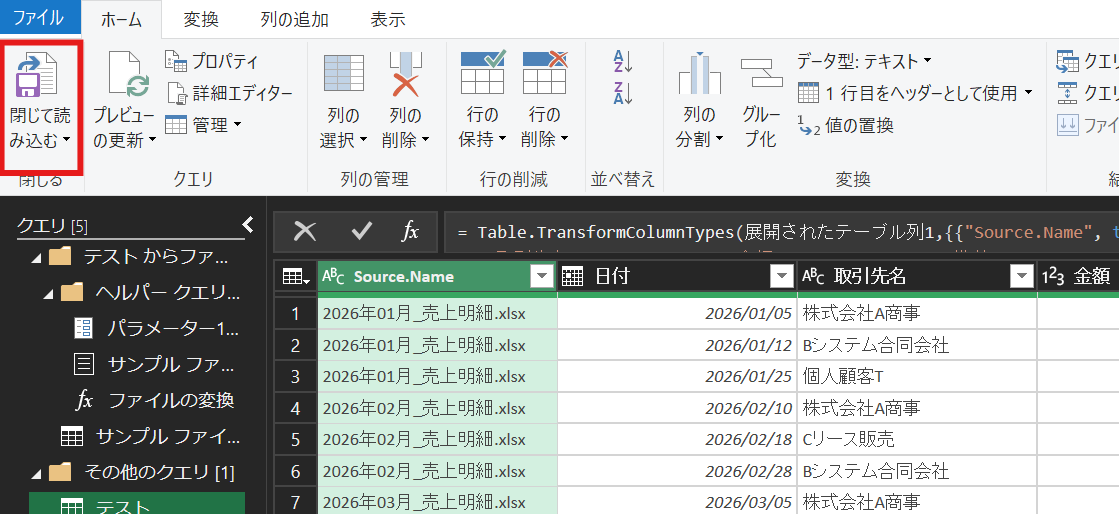
Task: Click the プレビューの更新 refresh preview icon
Action: [x=126, y=74]
